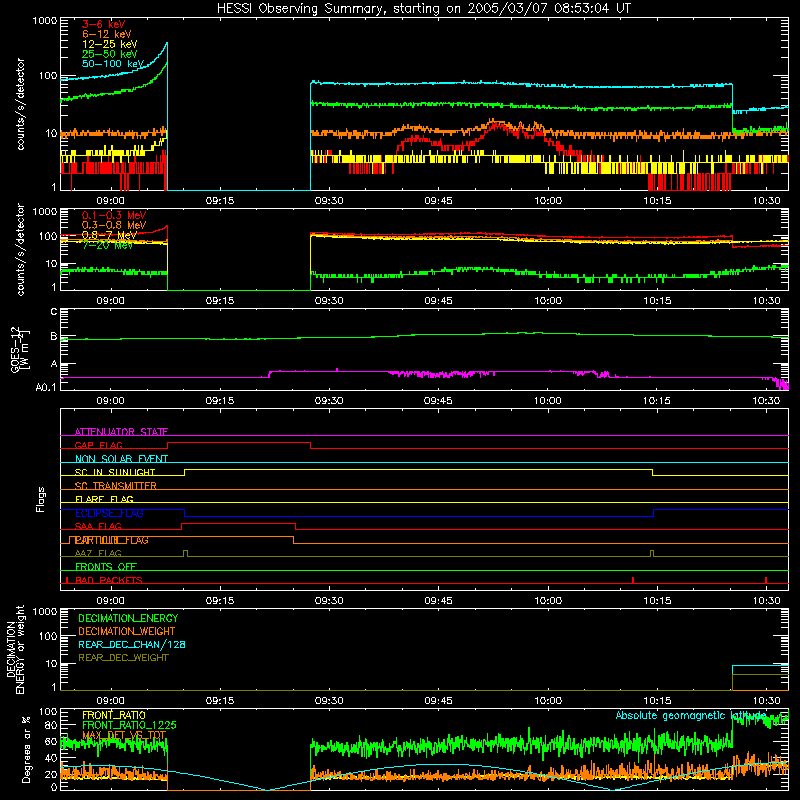Click the REAR_DEC_WEIGHT legend label

pyautogui.click(x=123, y=658)
